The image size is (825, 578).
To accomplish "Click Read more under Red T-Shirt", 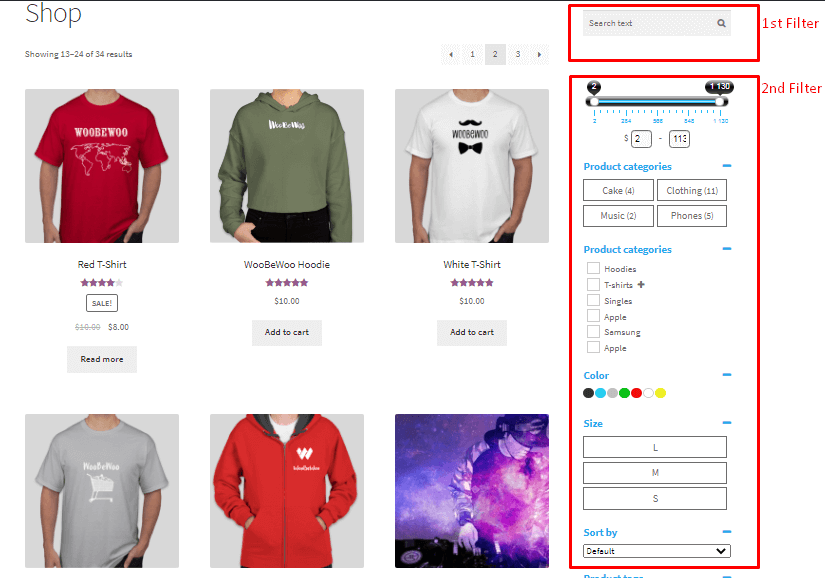I will 102,359.
